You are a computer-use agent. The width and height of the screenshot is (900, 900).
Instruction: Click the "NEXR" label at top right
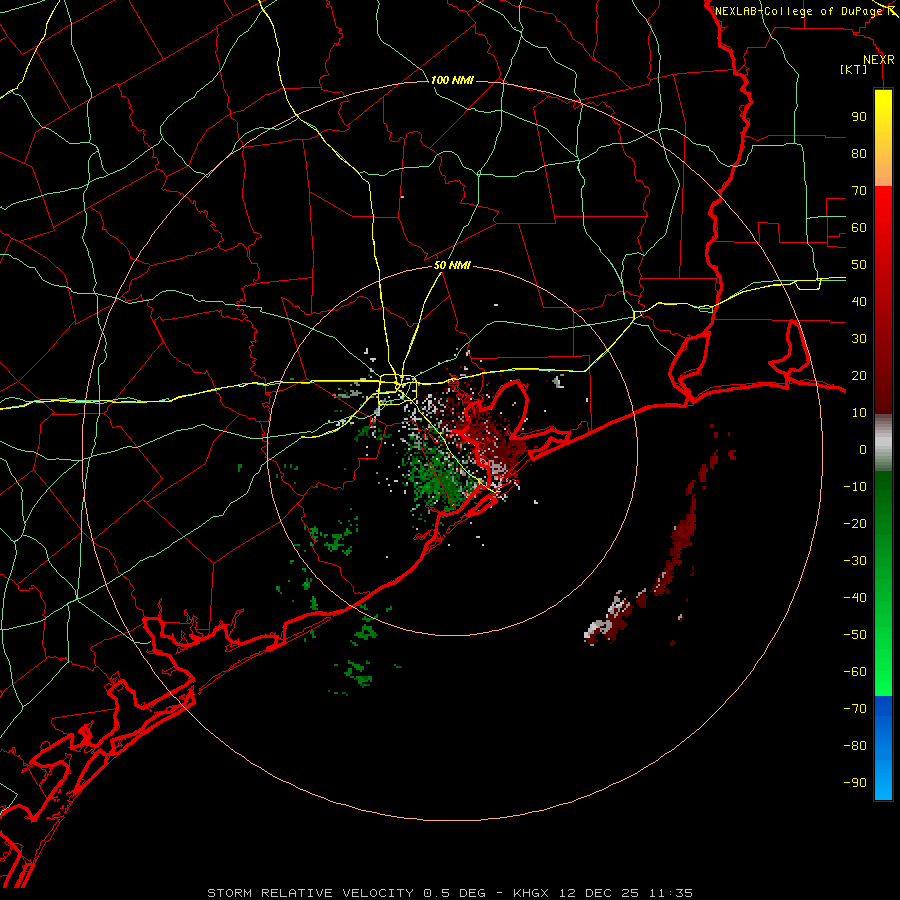(x=879, y=60)
